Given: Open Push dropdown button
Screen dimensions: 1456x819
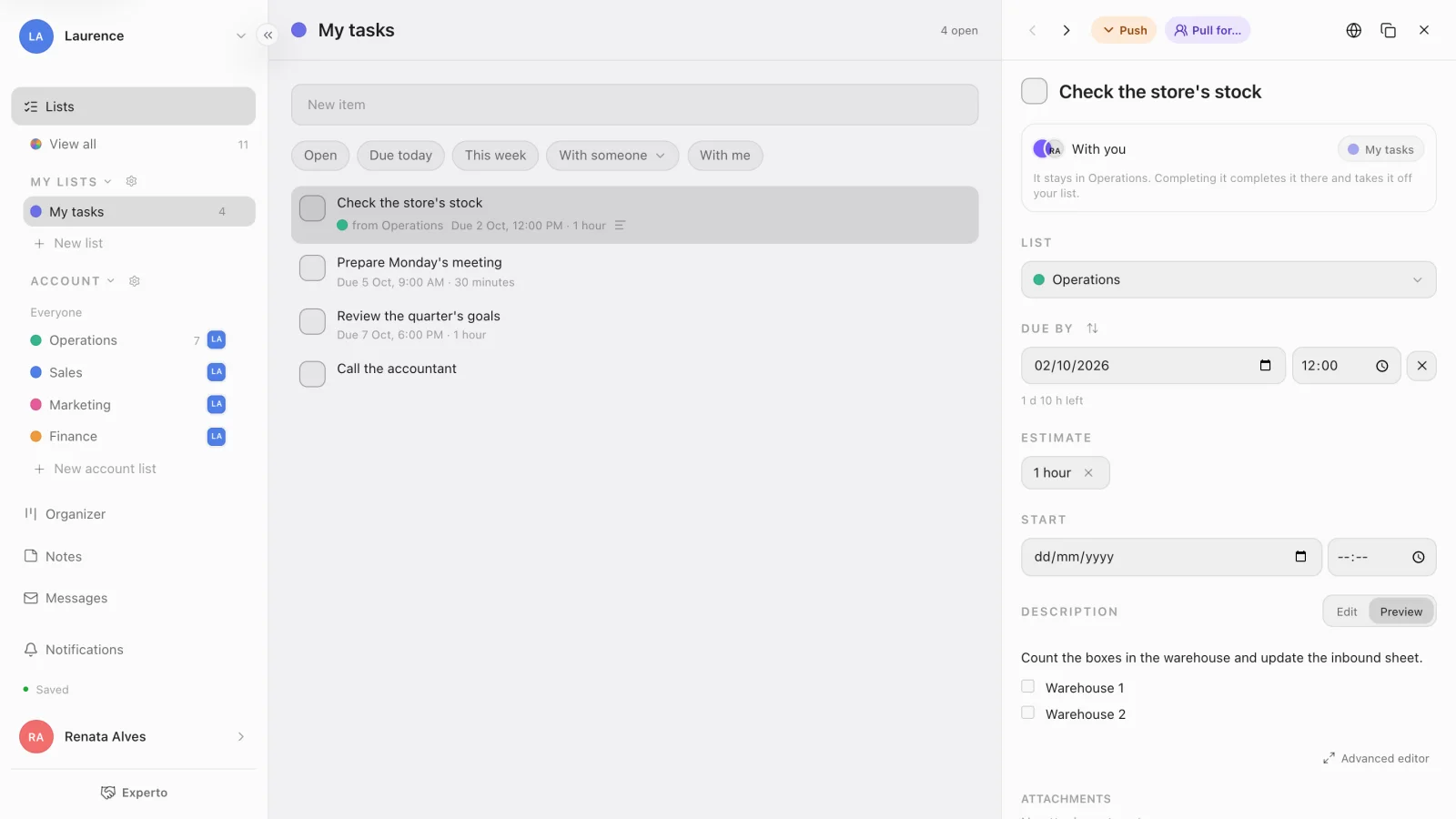Looking at the screenshot, I should click(1125, 30).
